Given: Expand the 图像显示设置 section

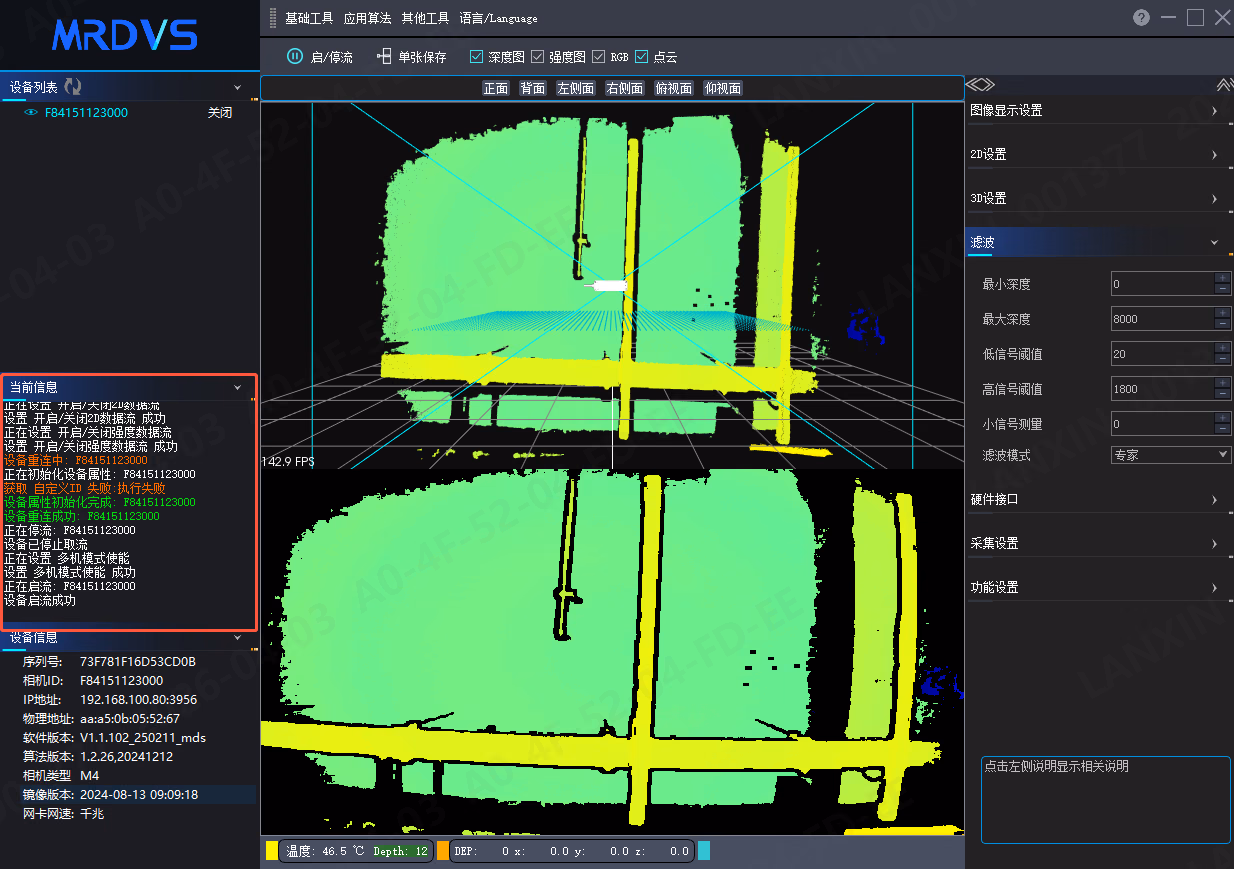Looking at the screenshot, I should pos(1096,110).
